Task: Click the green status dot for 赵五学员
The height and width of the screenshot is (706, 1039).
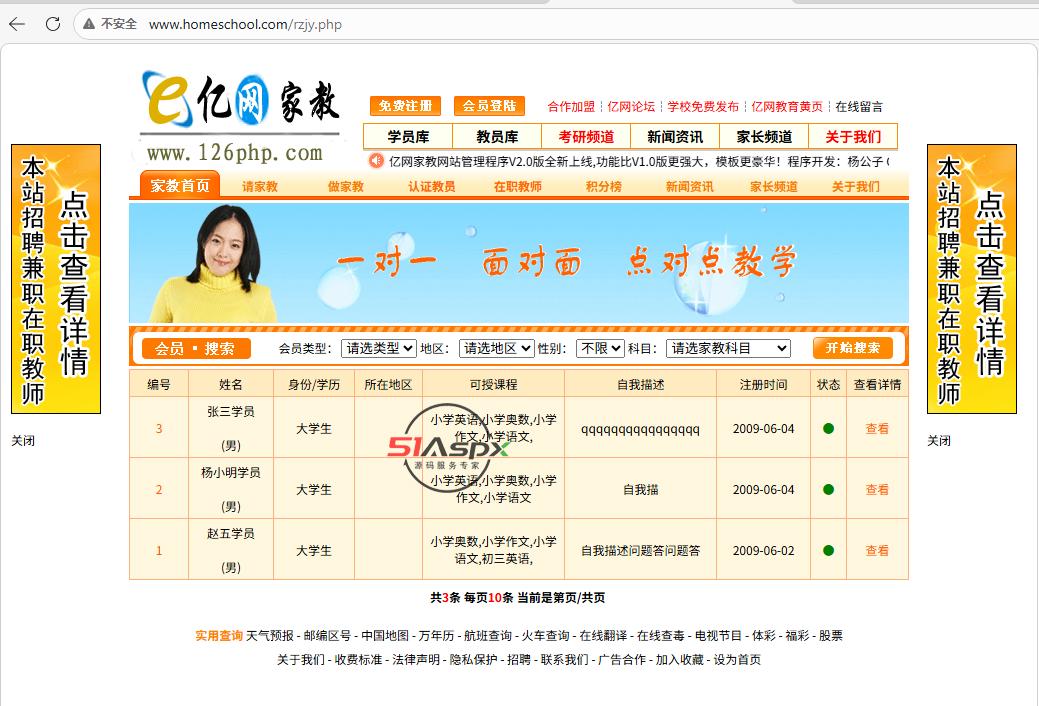Action: tap(828, 551)
